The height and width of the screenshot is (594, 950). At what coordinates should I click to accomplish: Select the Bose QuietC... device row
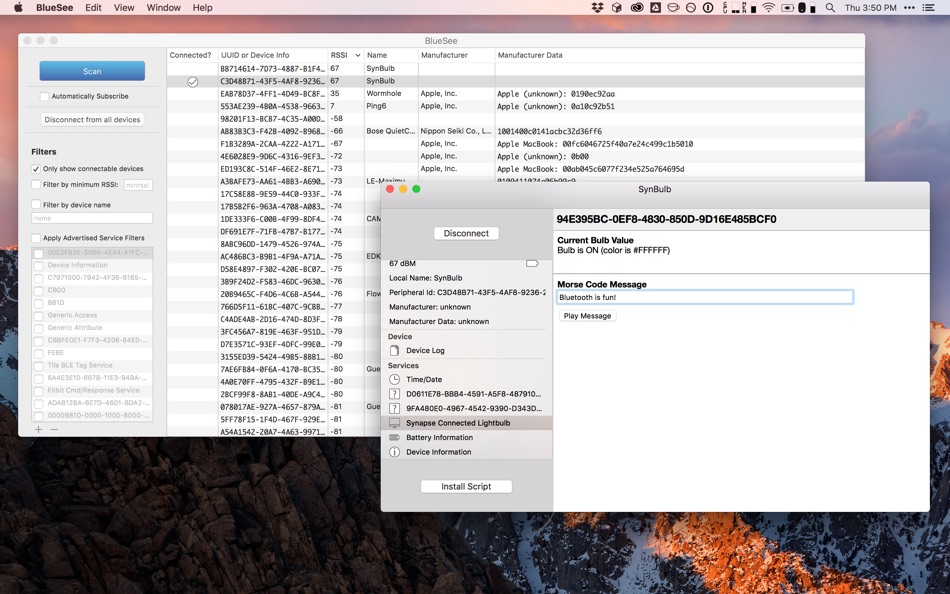pyautogui.click(x=516, y=131)
